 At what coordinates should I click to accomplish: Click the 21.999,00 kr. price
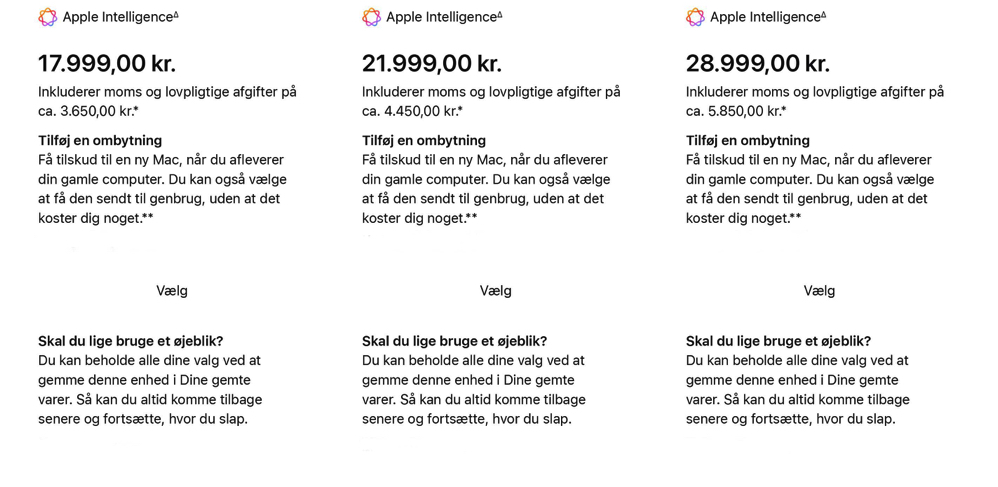click(x=431, y=63)
